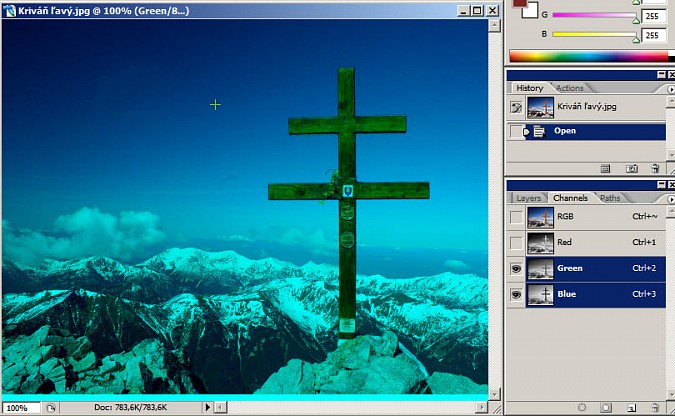Hide the Blue channel eye icon
The image size is (675, 416).
pyautogui.click(x=516, y=295)
